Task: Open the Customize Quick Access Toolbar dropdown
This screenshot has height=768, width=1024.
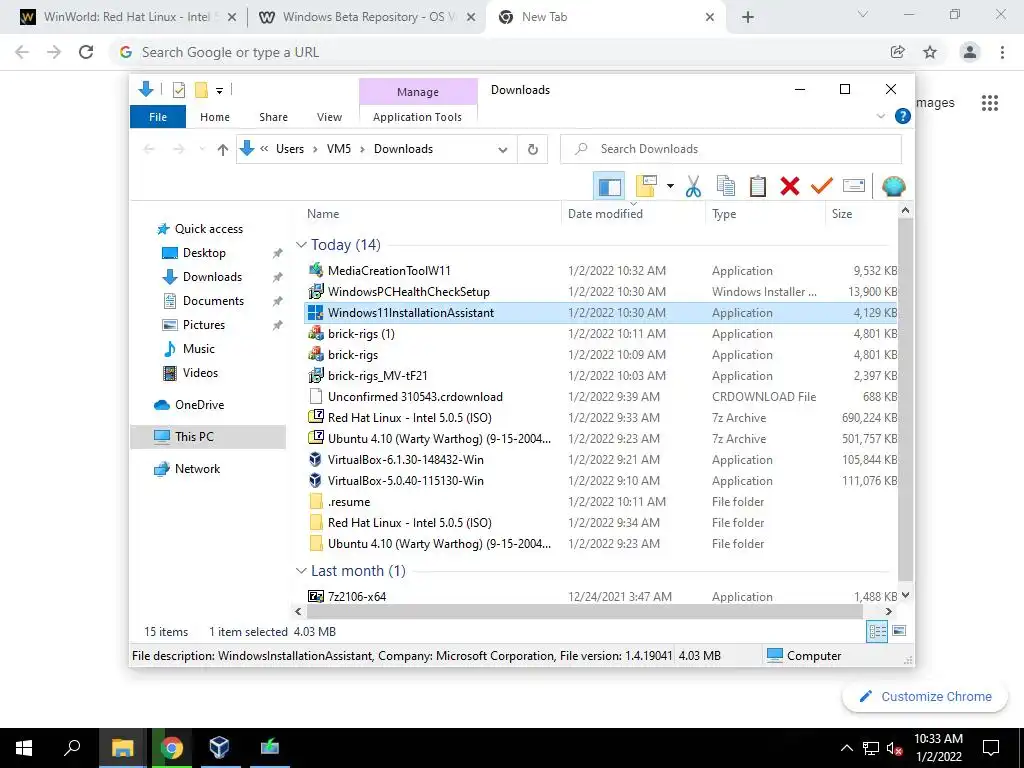Action: click(x=219, y=91)
